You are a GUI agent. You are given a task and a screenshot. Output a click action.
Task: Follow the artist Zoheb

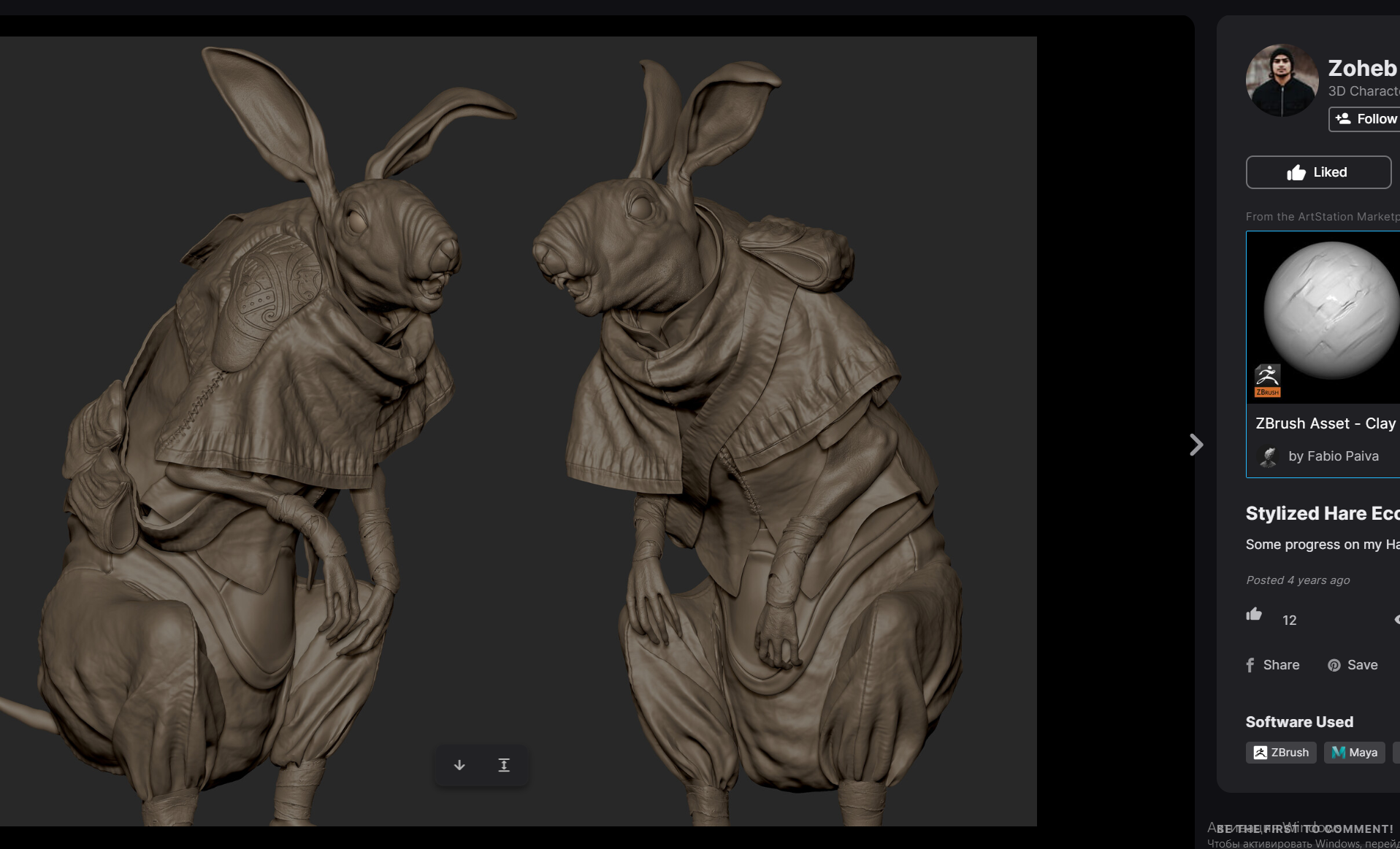pyautogui.click(x=1364, y=119)
